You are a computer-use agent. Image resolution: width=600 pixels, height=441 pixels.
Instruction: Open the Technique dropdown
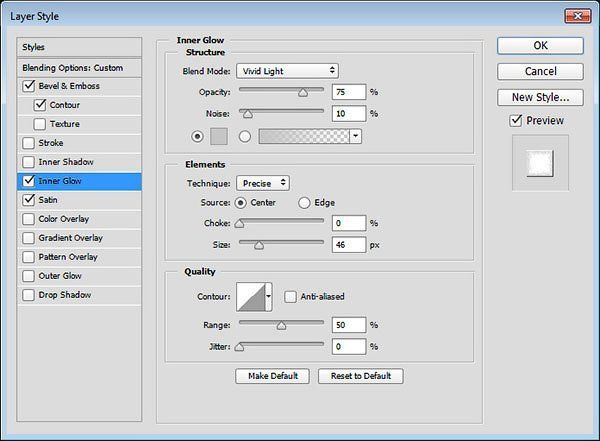click(263, 183)
